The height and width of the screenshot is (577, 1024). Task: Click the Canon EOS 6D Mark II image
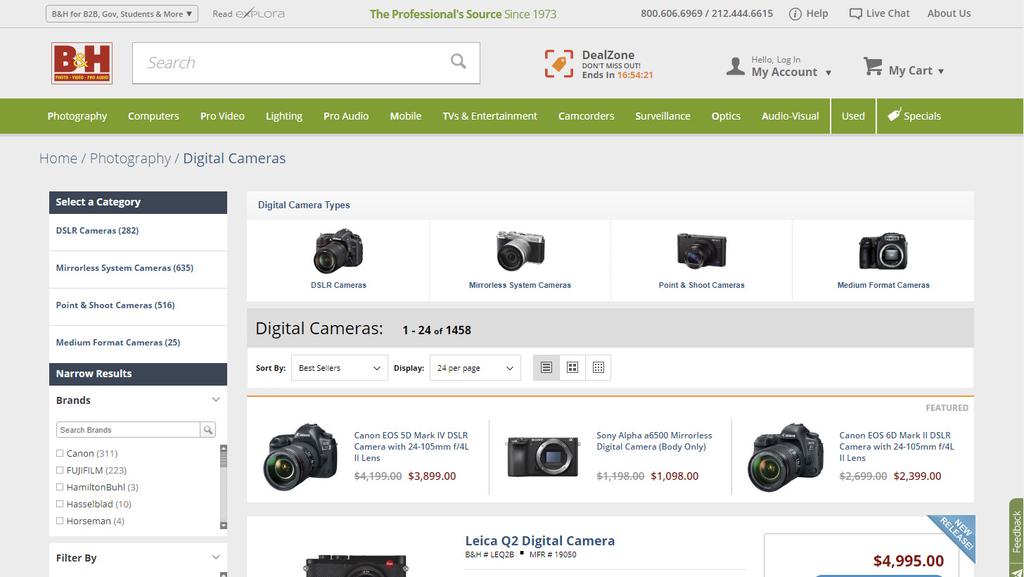point(786,457)
